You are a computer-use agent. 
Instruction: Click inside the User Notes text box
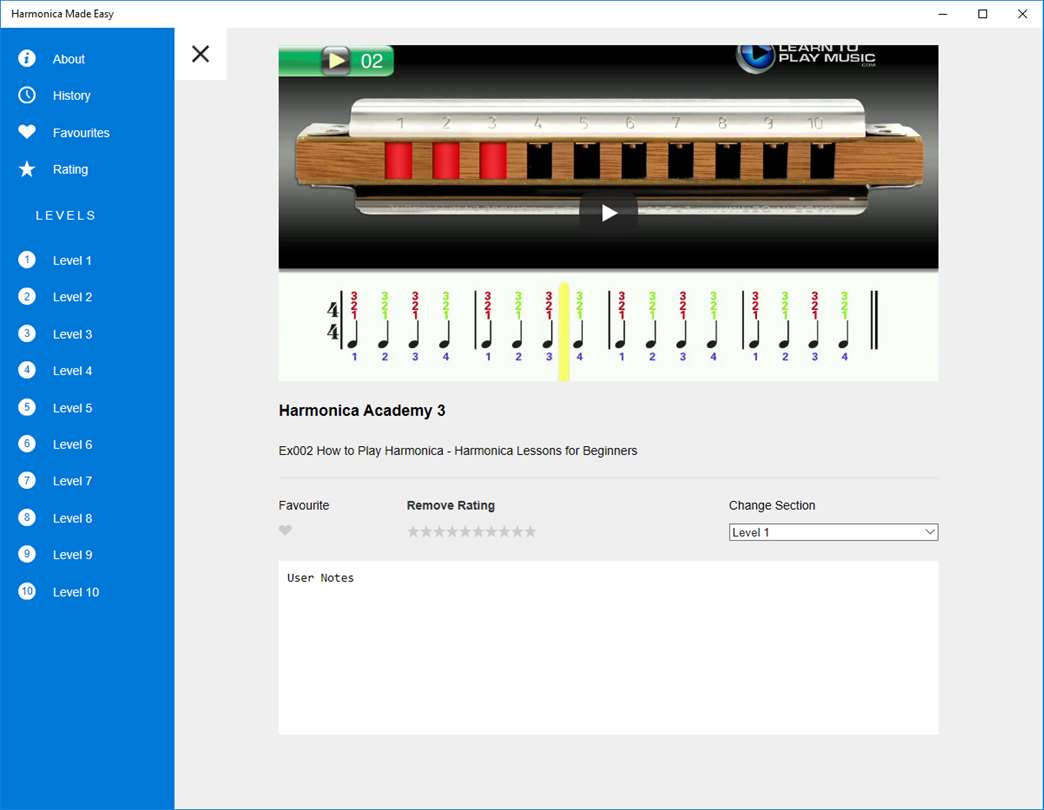point(609,648)
